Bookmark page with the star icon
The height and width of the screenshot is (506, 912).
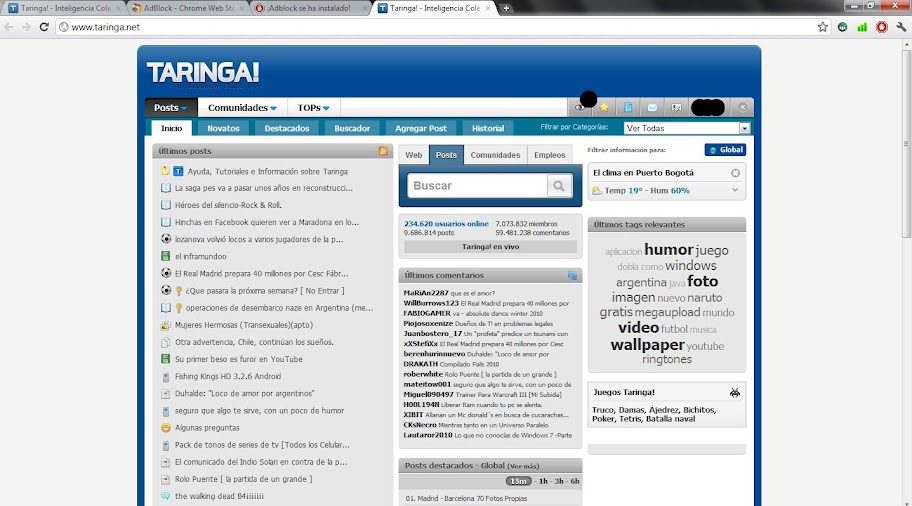(822, 27)
